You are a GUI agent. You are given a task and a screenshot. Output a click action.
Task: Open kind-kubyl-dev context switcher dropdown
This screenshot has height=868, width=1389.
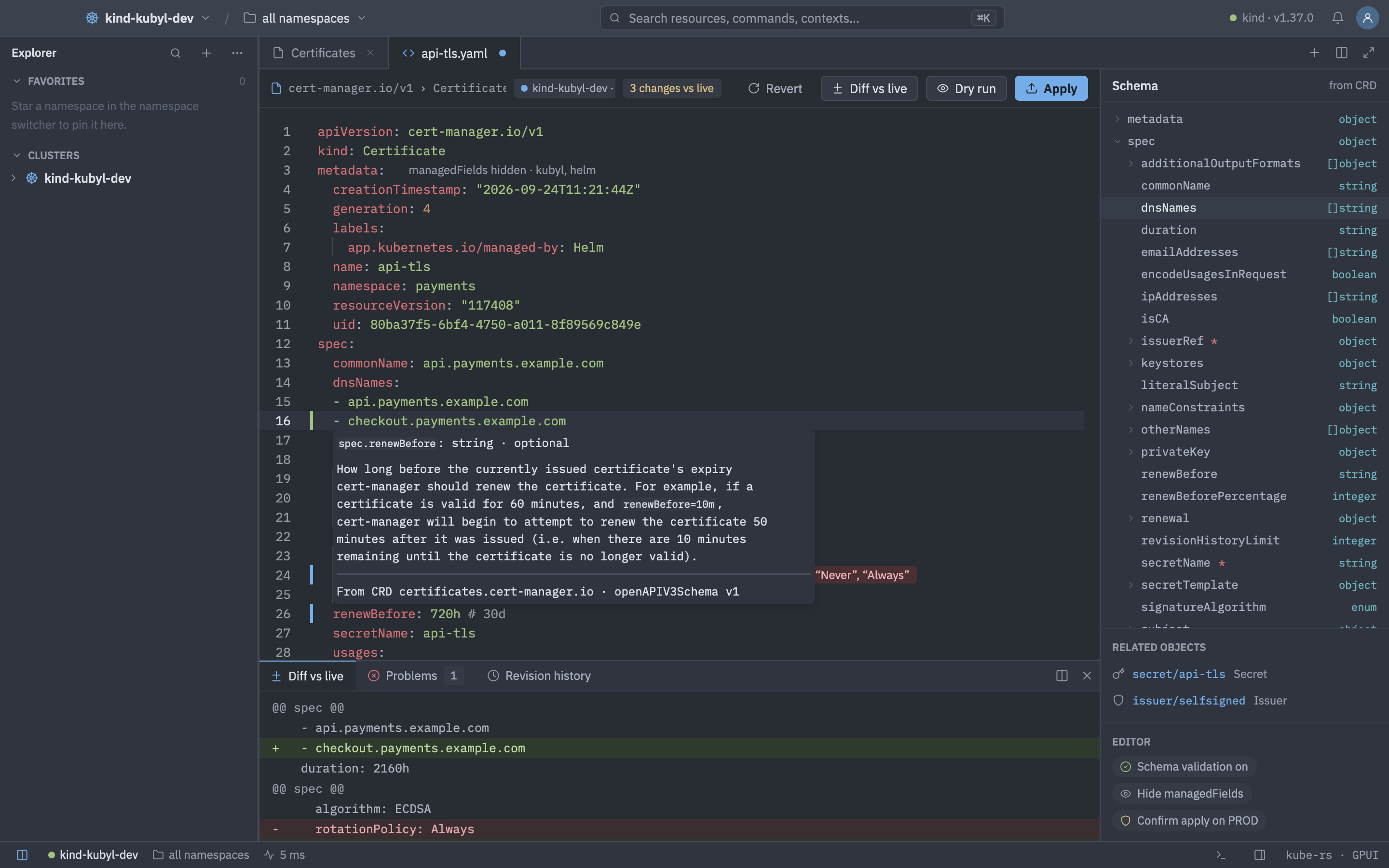[x=148, y=18]
